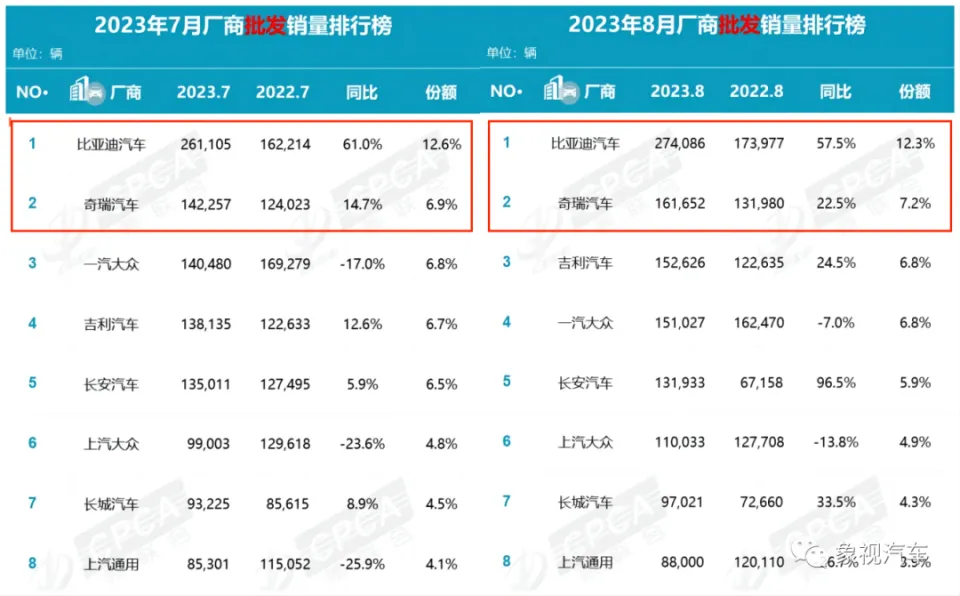Click the growth value '-17.0%'
The width and height of the screenshot is (960, 596).
click(x=362, y=264)
